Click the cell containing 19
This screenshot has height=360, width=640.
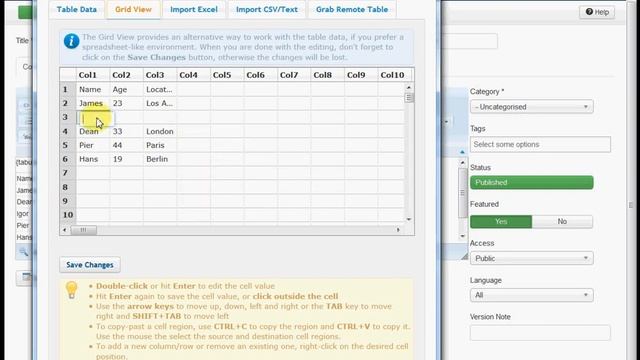[x=126, y=159]
